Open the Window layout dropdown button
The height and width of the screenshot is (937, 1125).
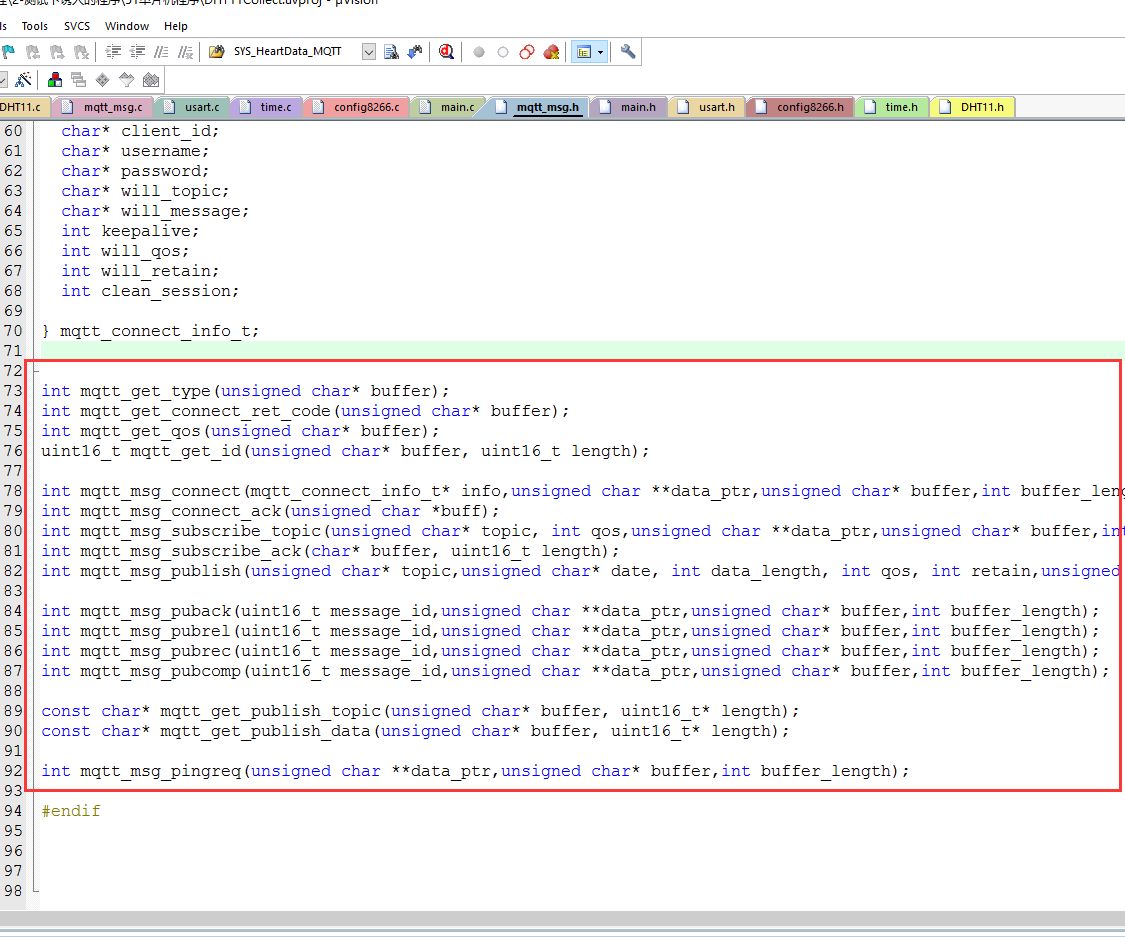coord(590,52)
